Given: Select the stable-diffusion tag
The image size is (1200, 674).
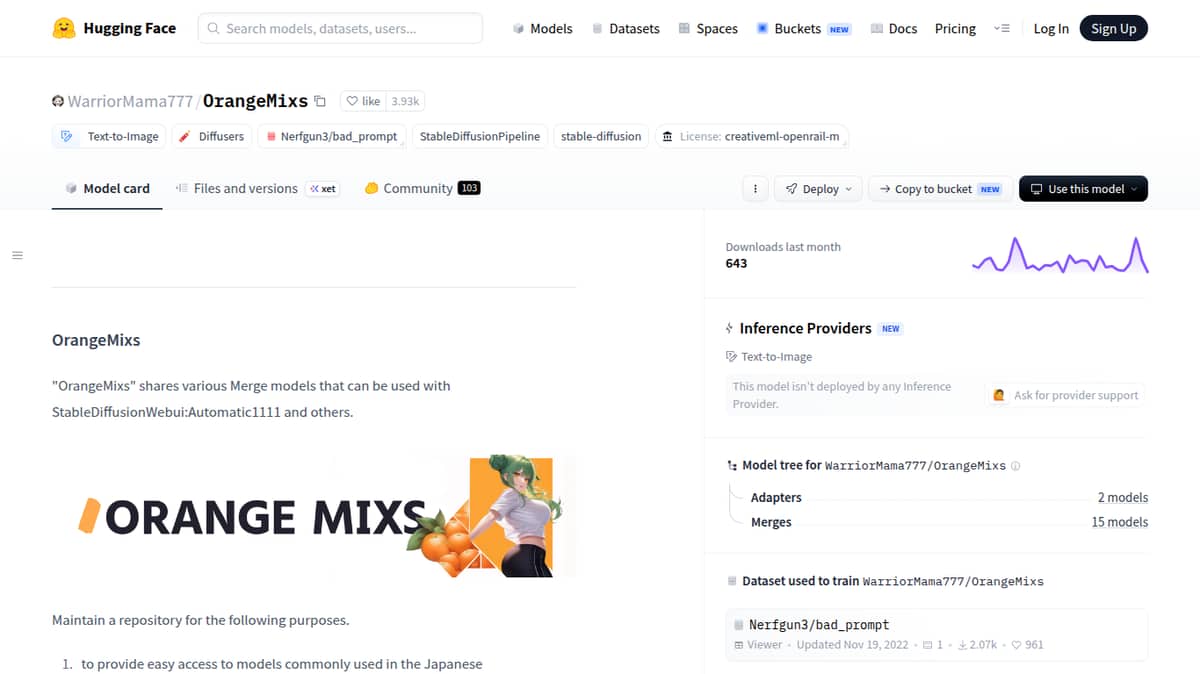Looking at the screenshot, I should tap(601, 136).
